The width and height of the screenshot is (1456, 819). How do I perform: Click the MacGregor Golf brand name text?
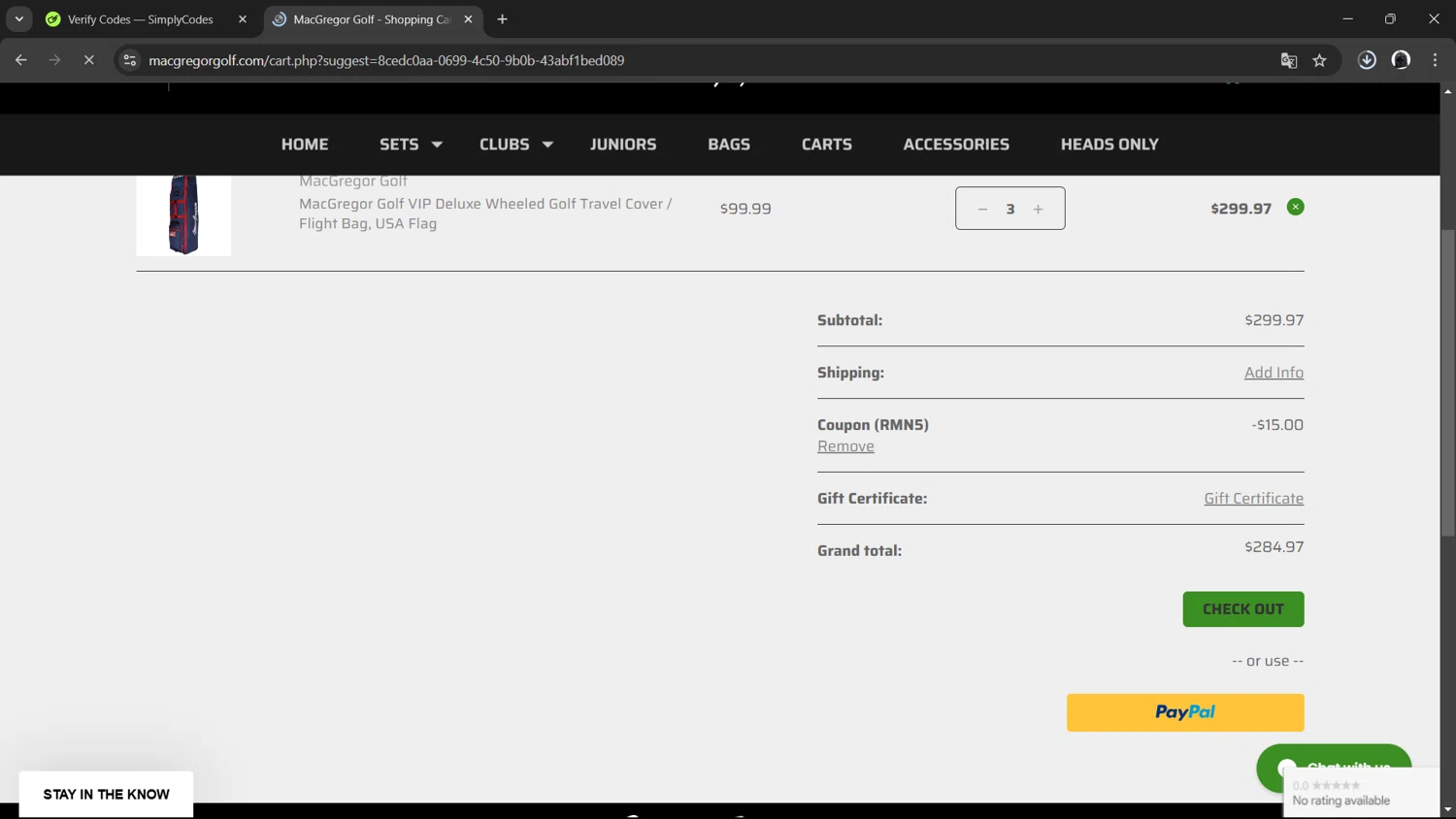tap(353, 180)
